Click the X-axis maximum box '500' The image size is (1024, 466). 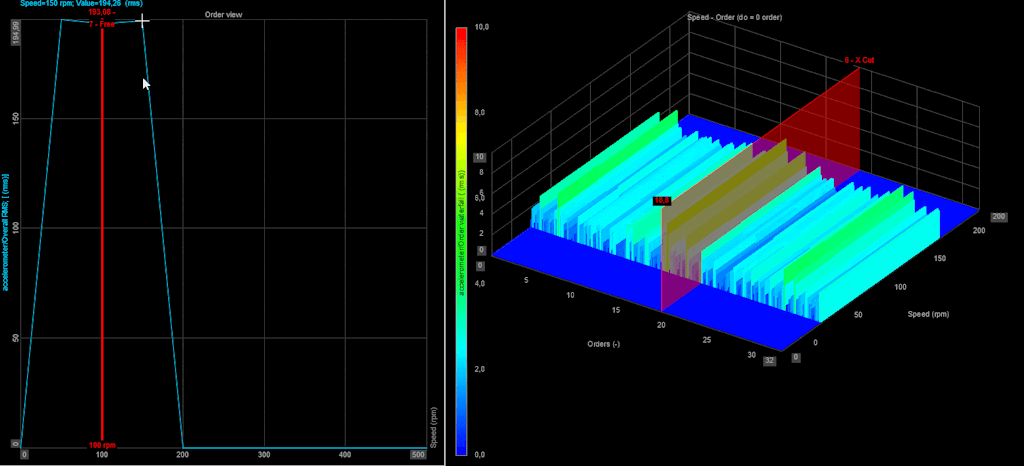pyautogui.click(x=420, y=454)
